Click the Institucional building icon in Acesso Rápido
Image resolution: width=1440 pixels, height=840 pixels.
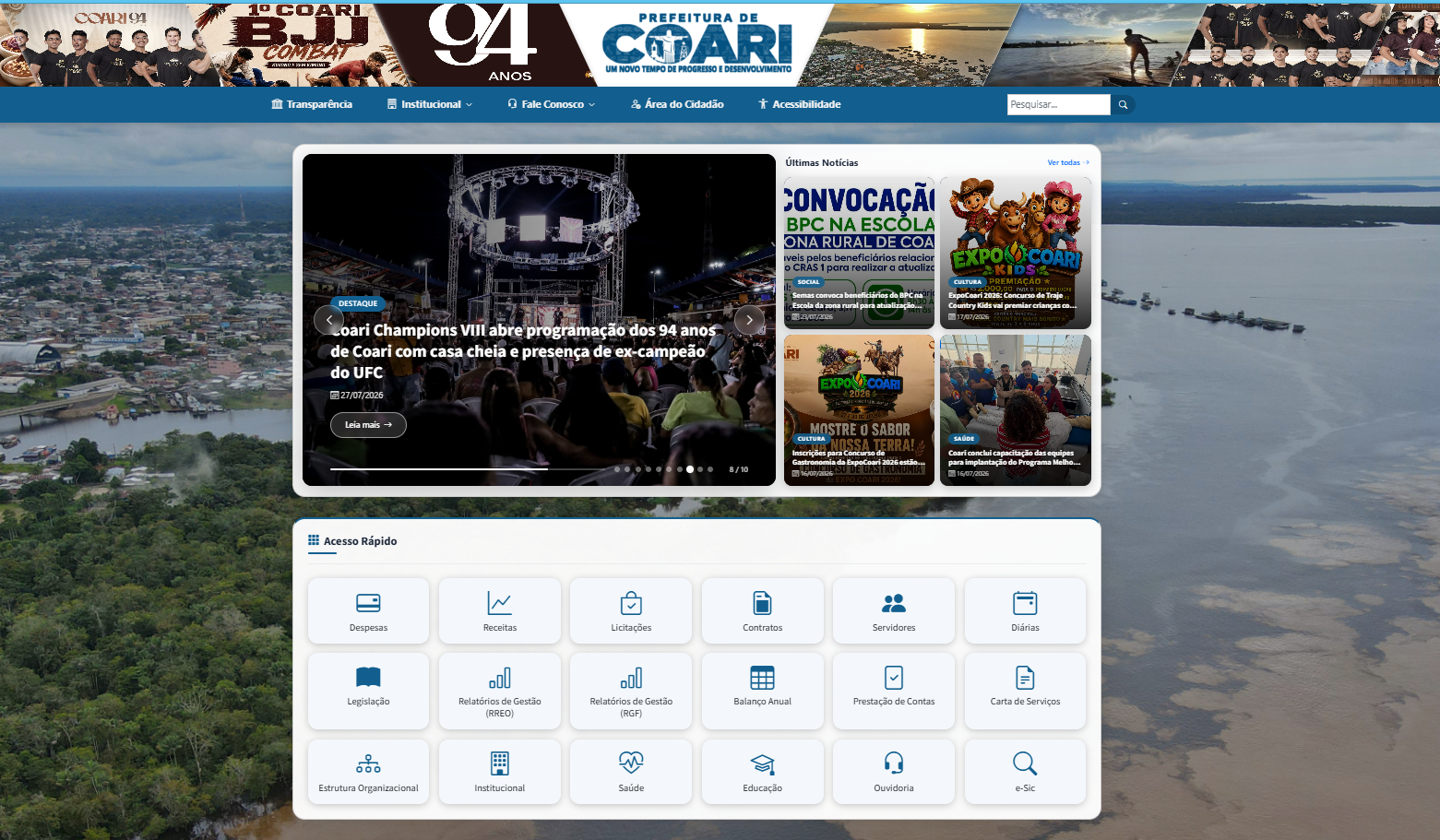(499, 763)
